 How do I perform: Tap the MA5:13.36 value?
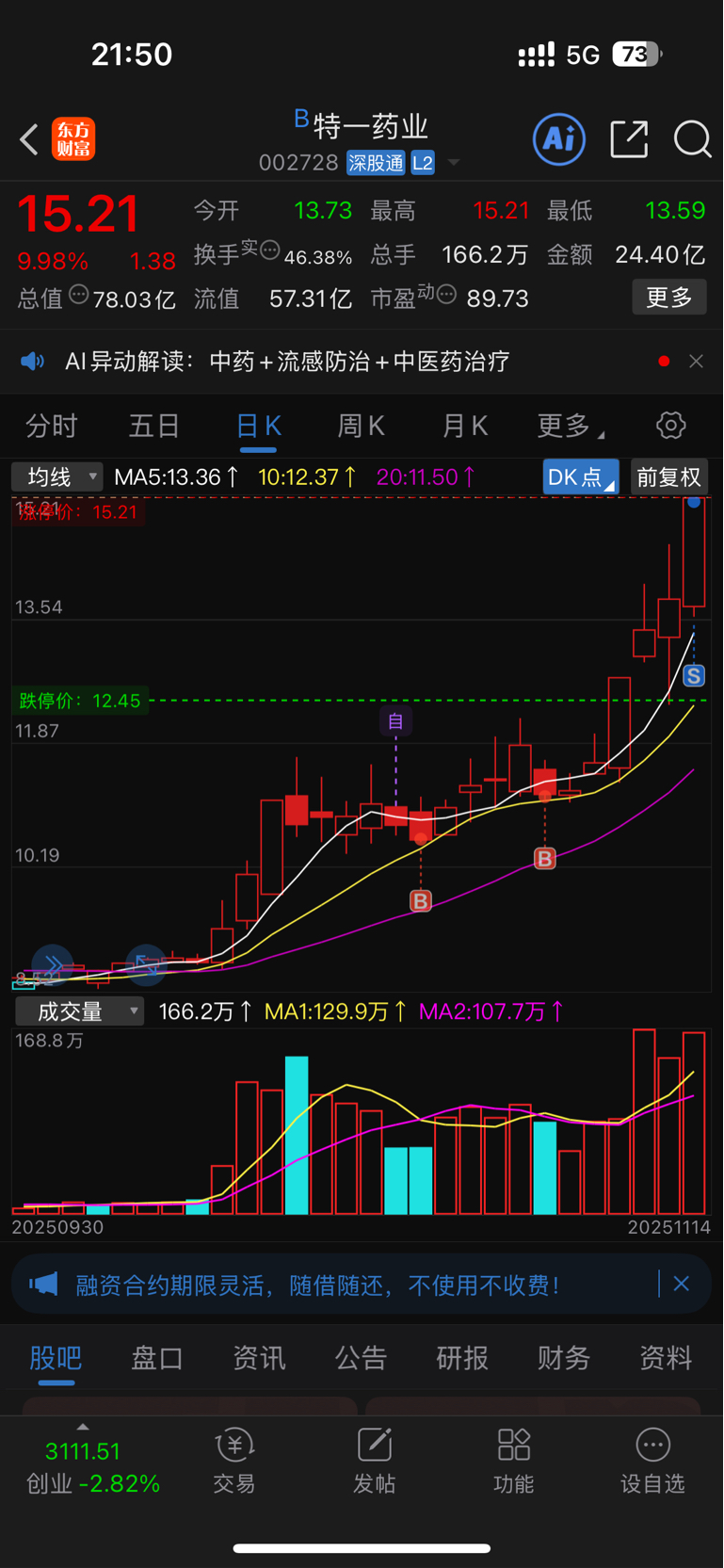[176, 477]
